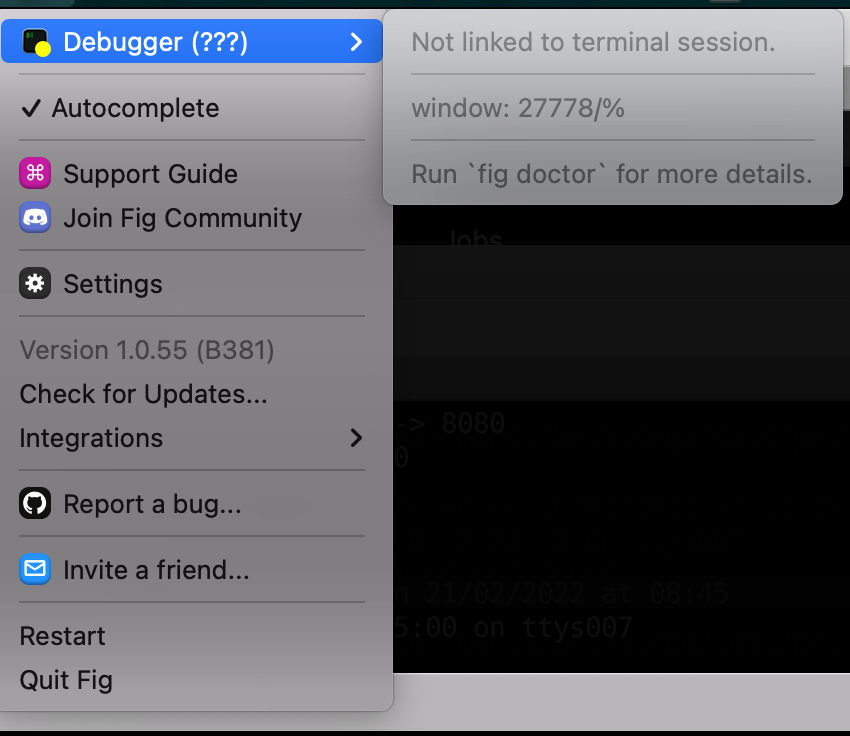This screenshot has height=736, width=850.
Task: Expand the Integrations submenu chevron
Action: tap(356, 438)
